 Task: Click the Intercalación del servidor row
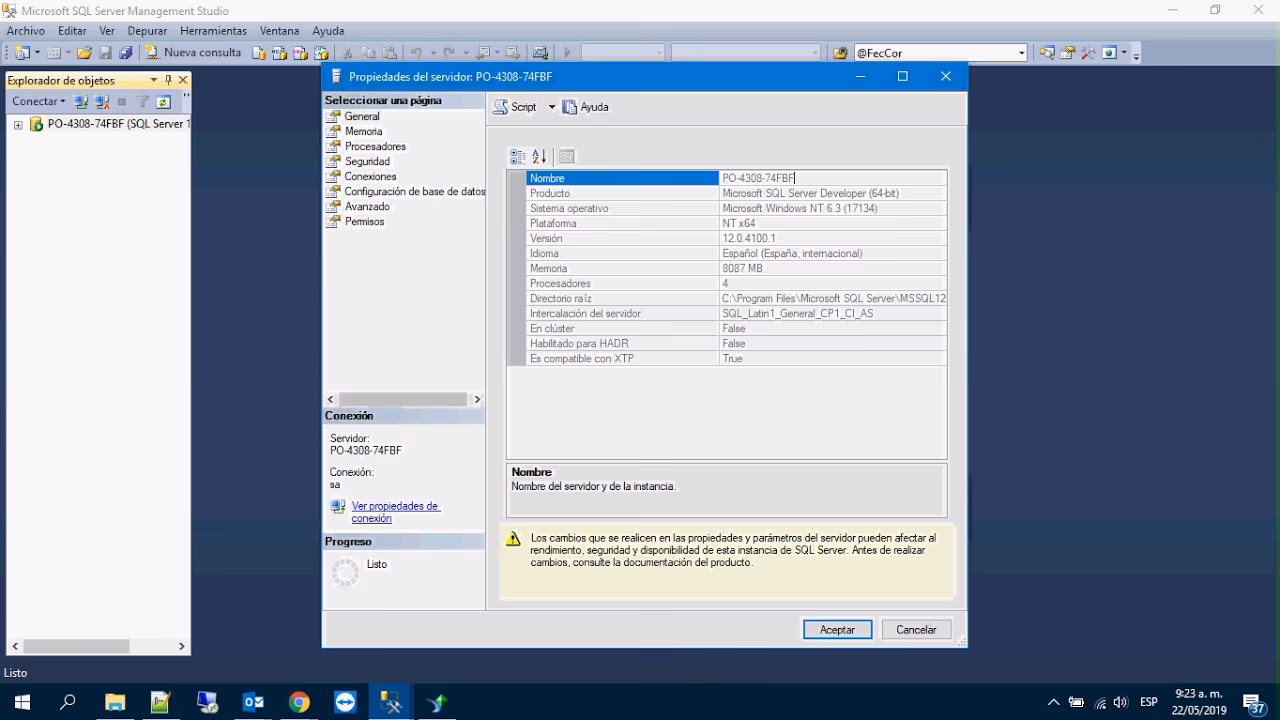(736, 313)
